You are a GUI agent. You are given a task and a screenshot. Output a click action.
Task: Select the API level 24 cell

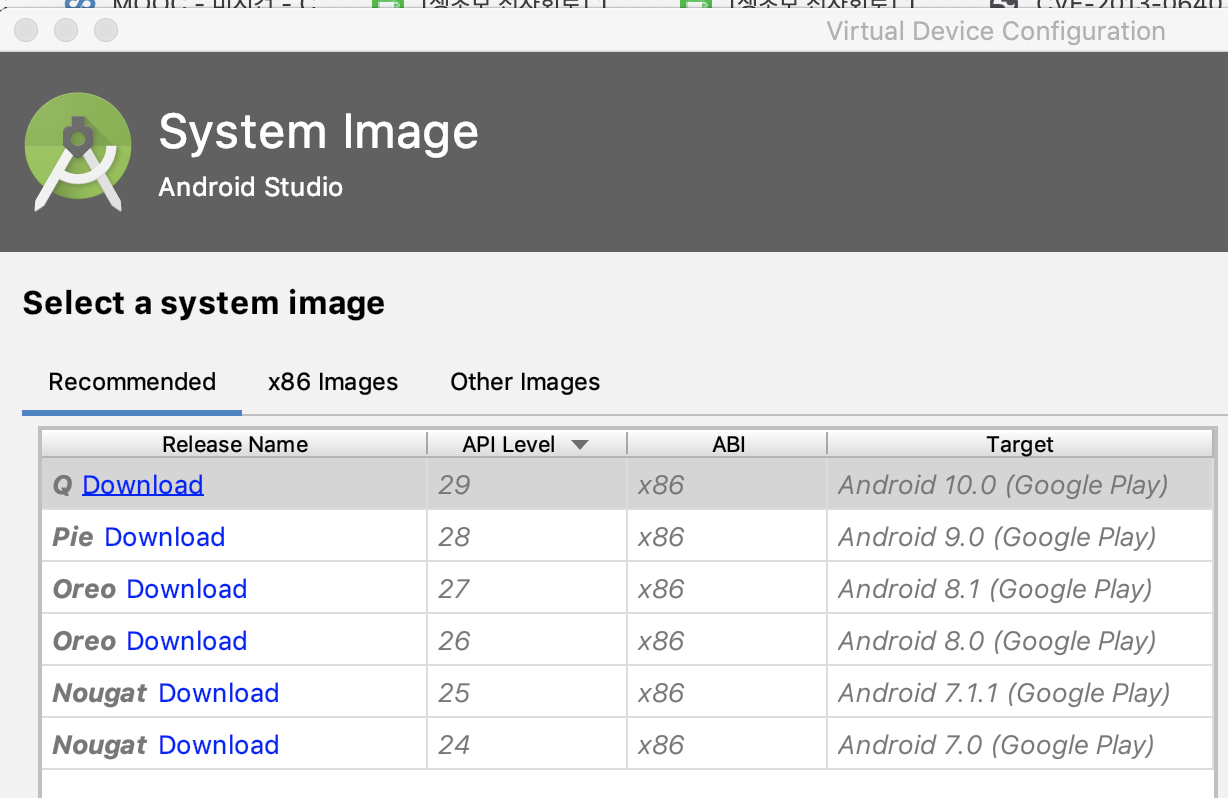click(527, 745)
